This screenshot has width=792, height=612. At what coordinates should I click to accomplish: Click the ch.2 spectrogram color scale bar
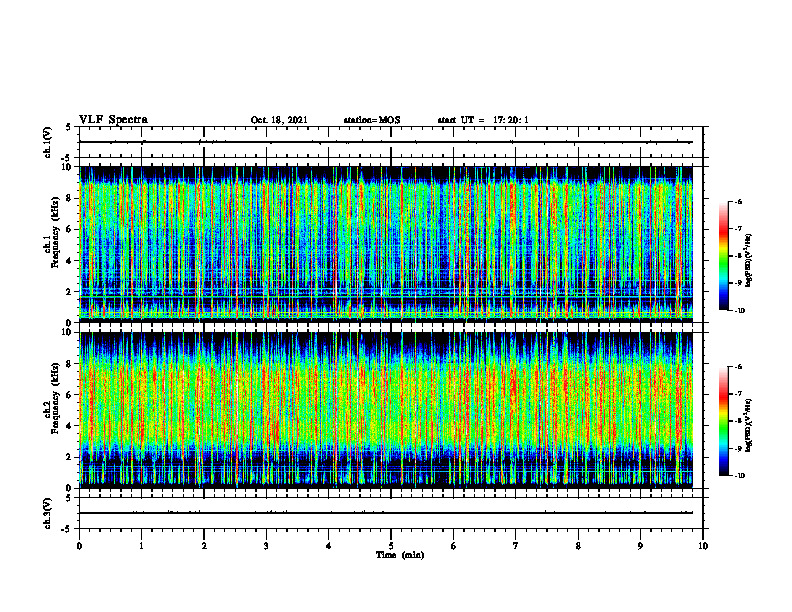point(723,421)
